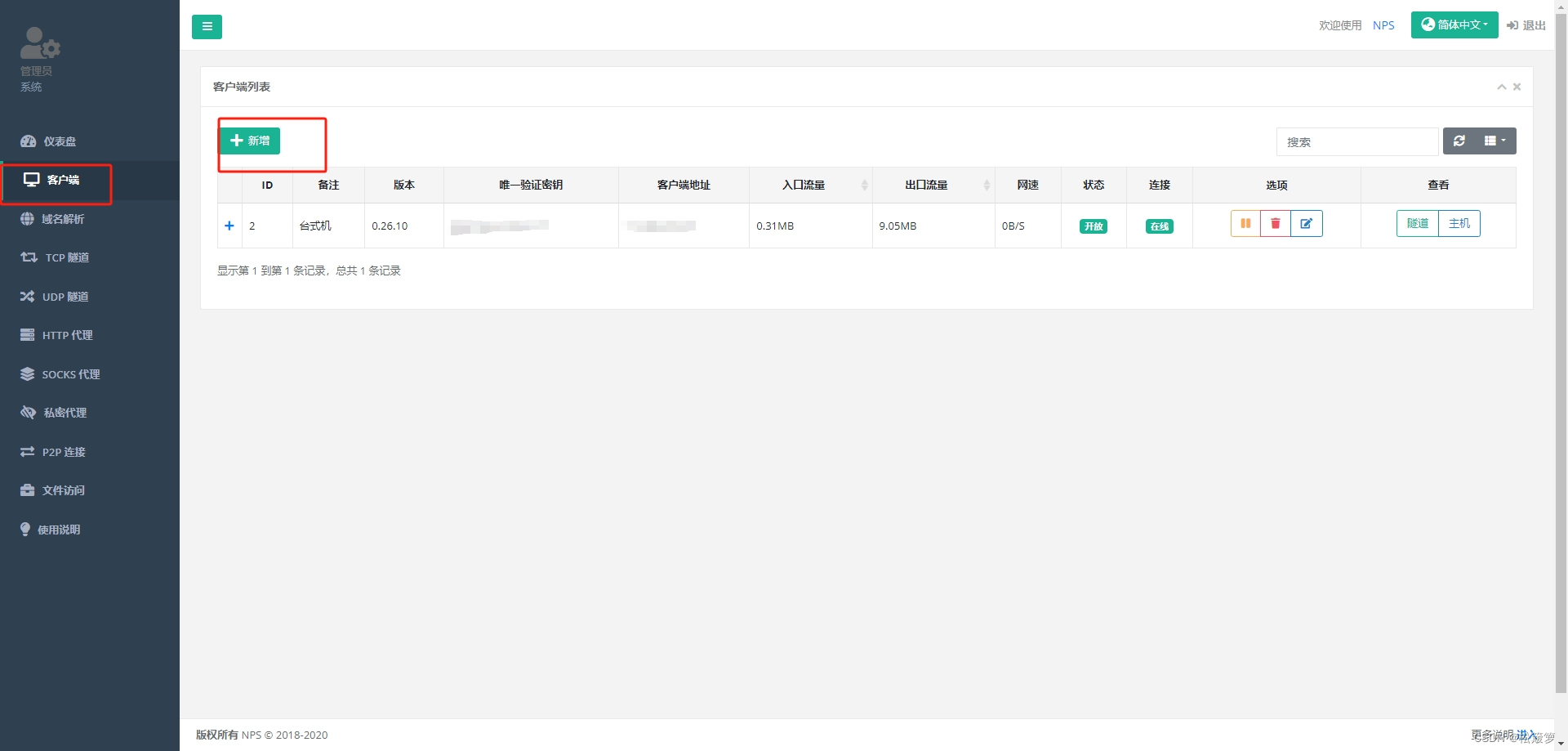
Task: Open HTTP 代理 page
Action: 90,335
